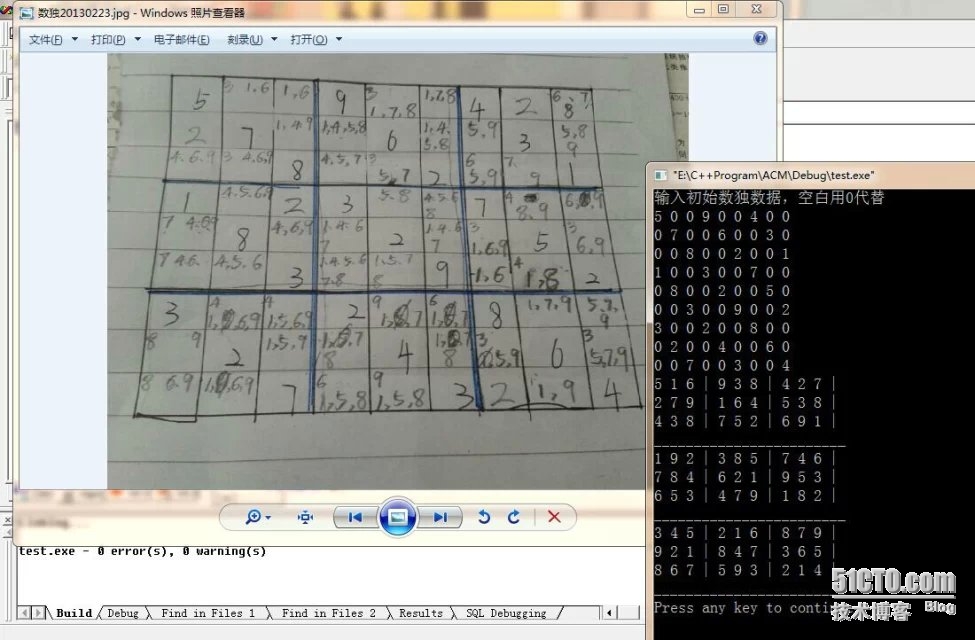Click the 'test.exe - 0 error(s), 0 warning(s)' line
The height and width of the screenshot is (640, 975).
142,551
